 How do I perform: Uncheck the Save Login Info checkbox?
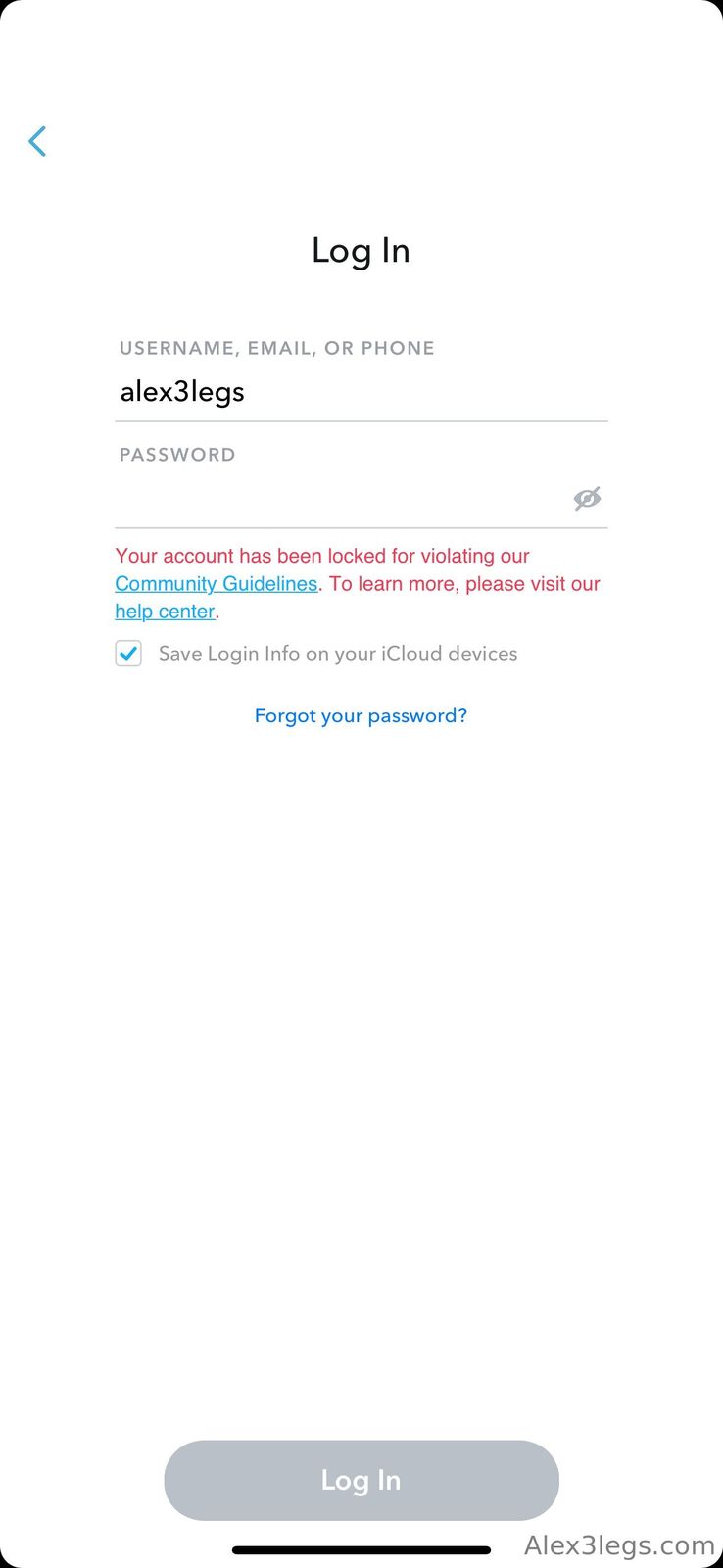pos(128,654)
